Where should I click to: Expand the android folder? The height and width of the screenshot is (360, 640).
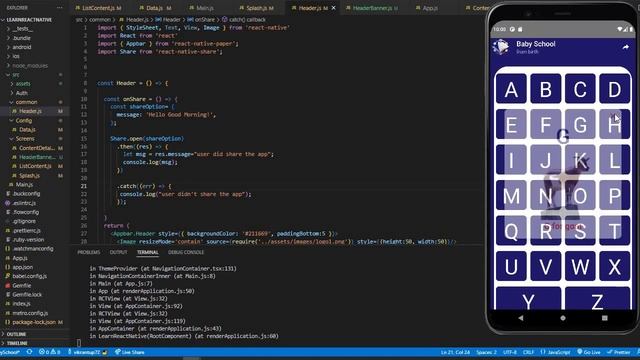pyautogui.click(x=22, y=47)
